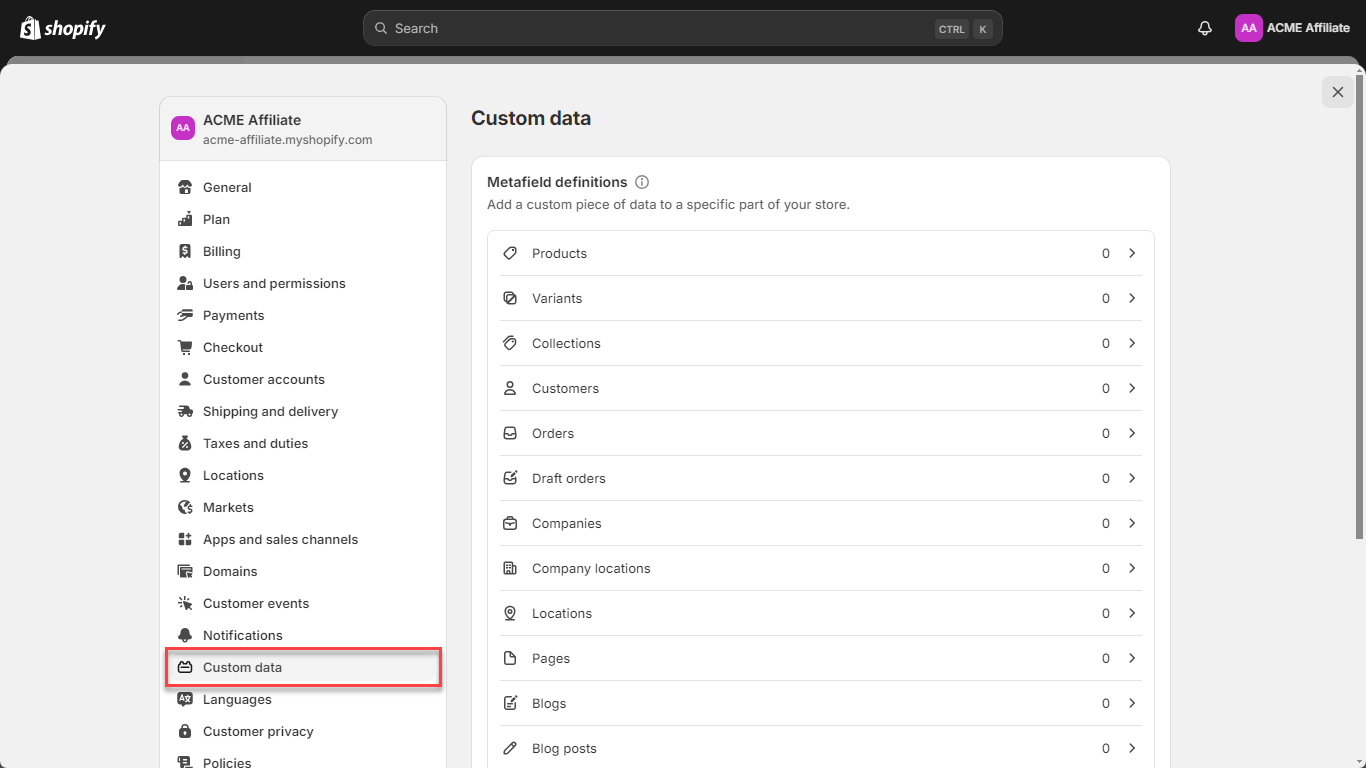The image size is (1366, 768).
Task: Click the Companies row icon
Action: coord(510,523)
